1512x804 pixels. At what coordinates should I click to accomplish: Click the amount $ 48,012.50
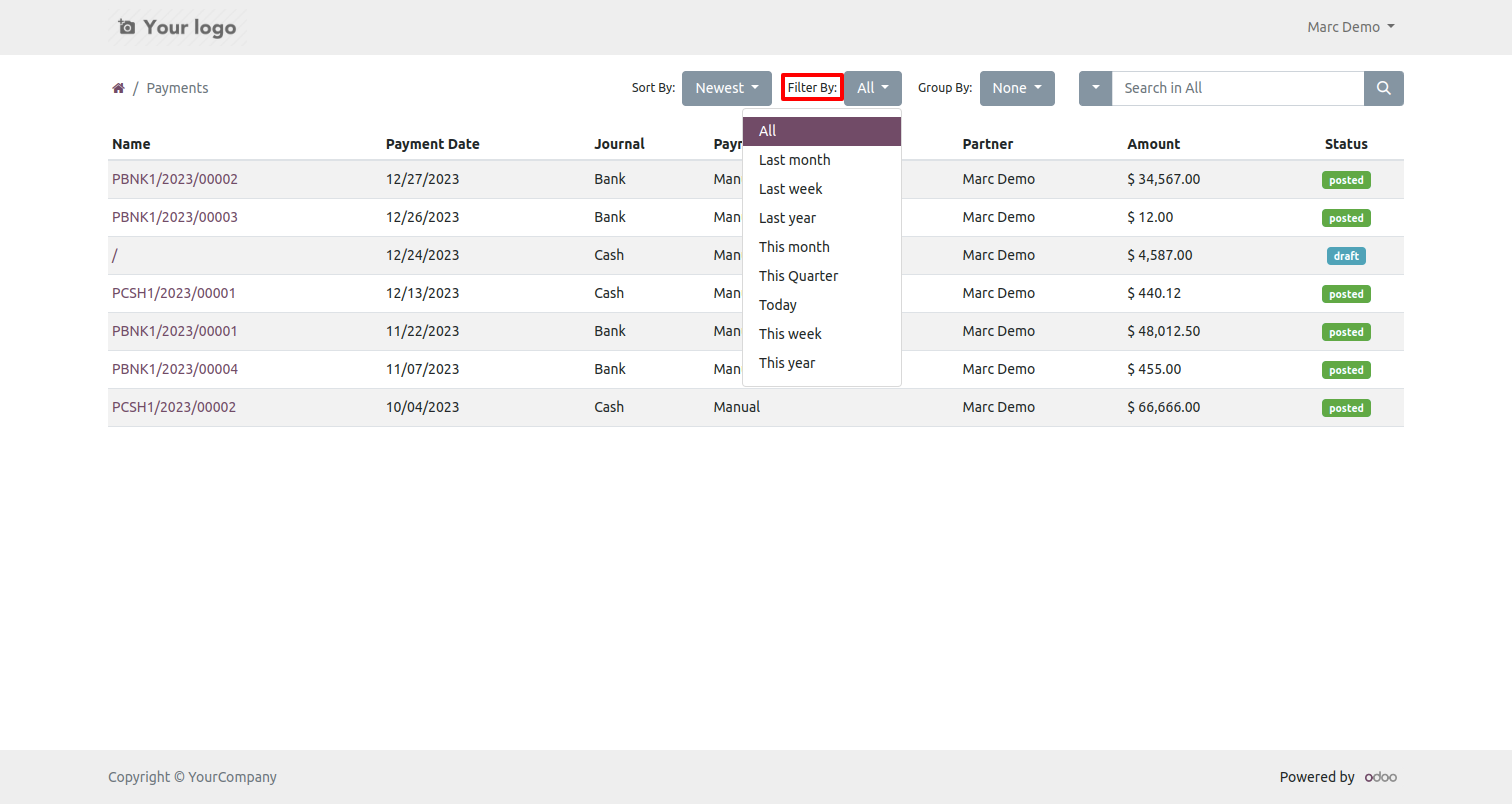[1164, 331]
